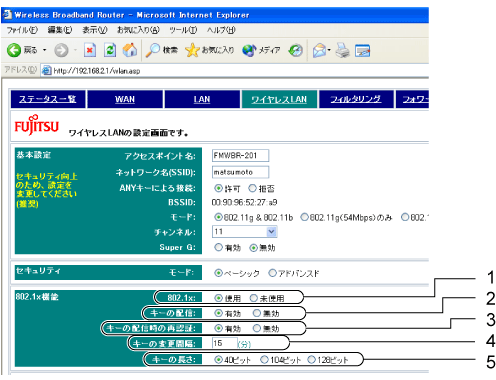This screenshot has width=496, height=380.
Task: Select 拒否 for ANY key connection
Action: [252, 188]
